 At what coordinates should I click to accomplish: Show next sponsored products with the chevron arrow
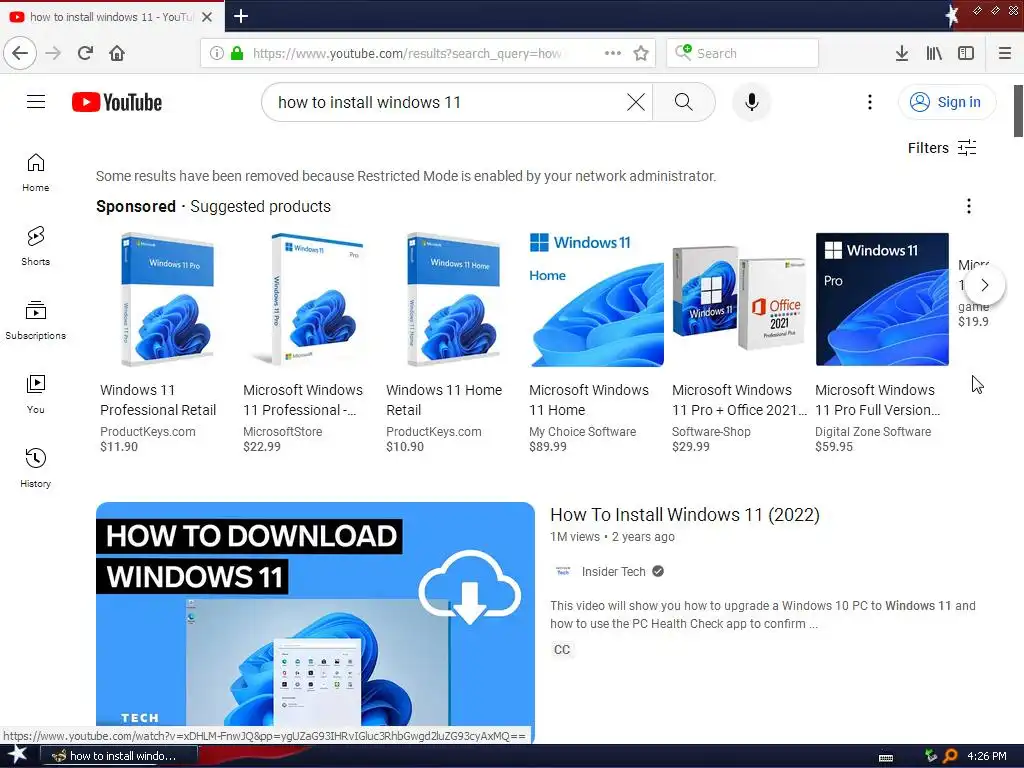(985, 285)
